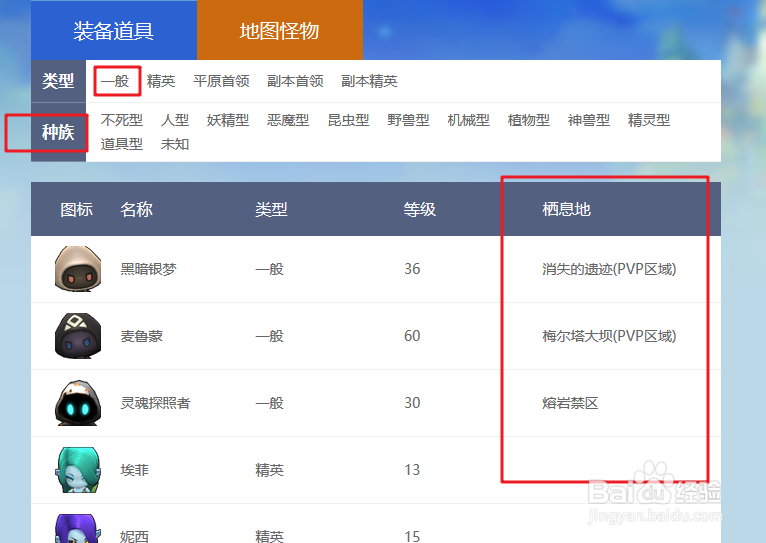Screen dimensions: 766x543
Task: Click the 类型 filter row label
Action: coord(58,81)
